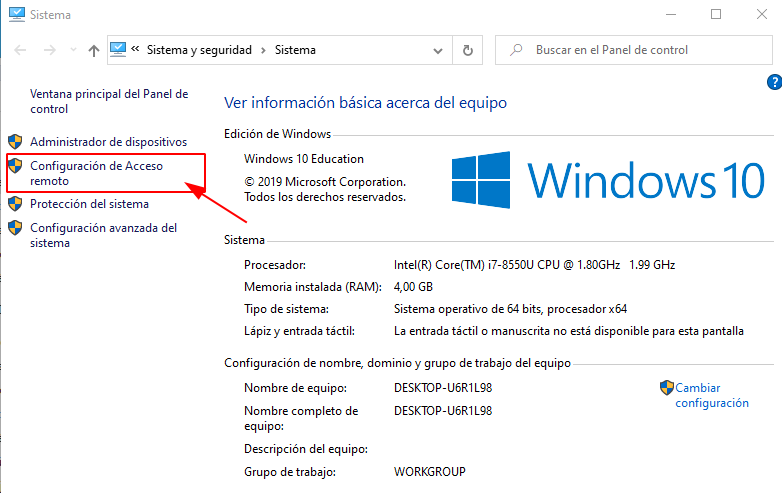Open Protección del sistema

click(x=89, y=204)
